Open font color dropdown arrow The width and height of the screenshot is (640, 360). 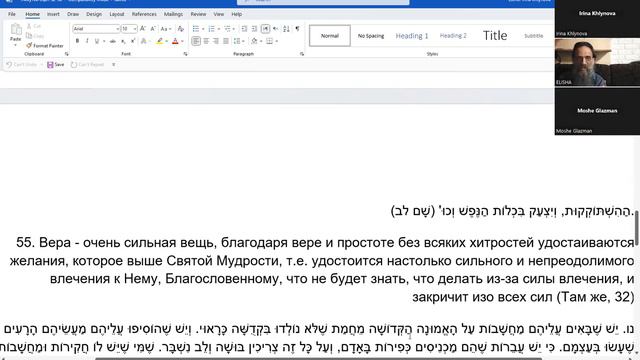coord(182,41)
